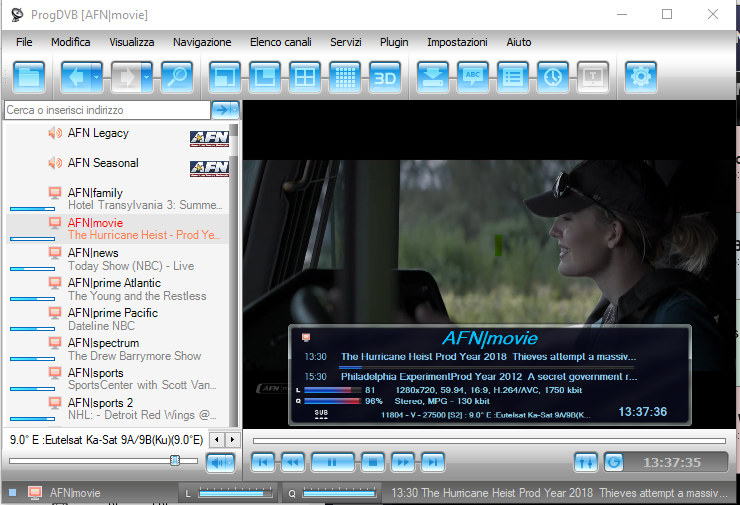Image resolution: width=740 pixels, height=505 pixels.
Task: Open the Visualizza menu
Action: pyautogui.click(x=132, y=42)
